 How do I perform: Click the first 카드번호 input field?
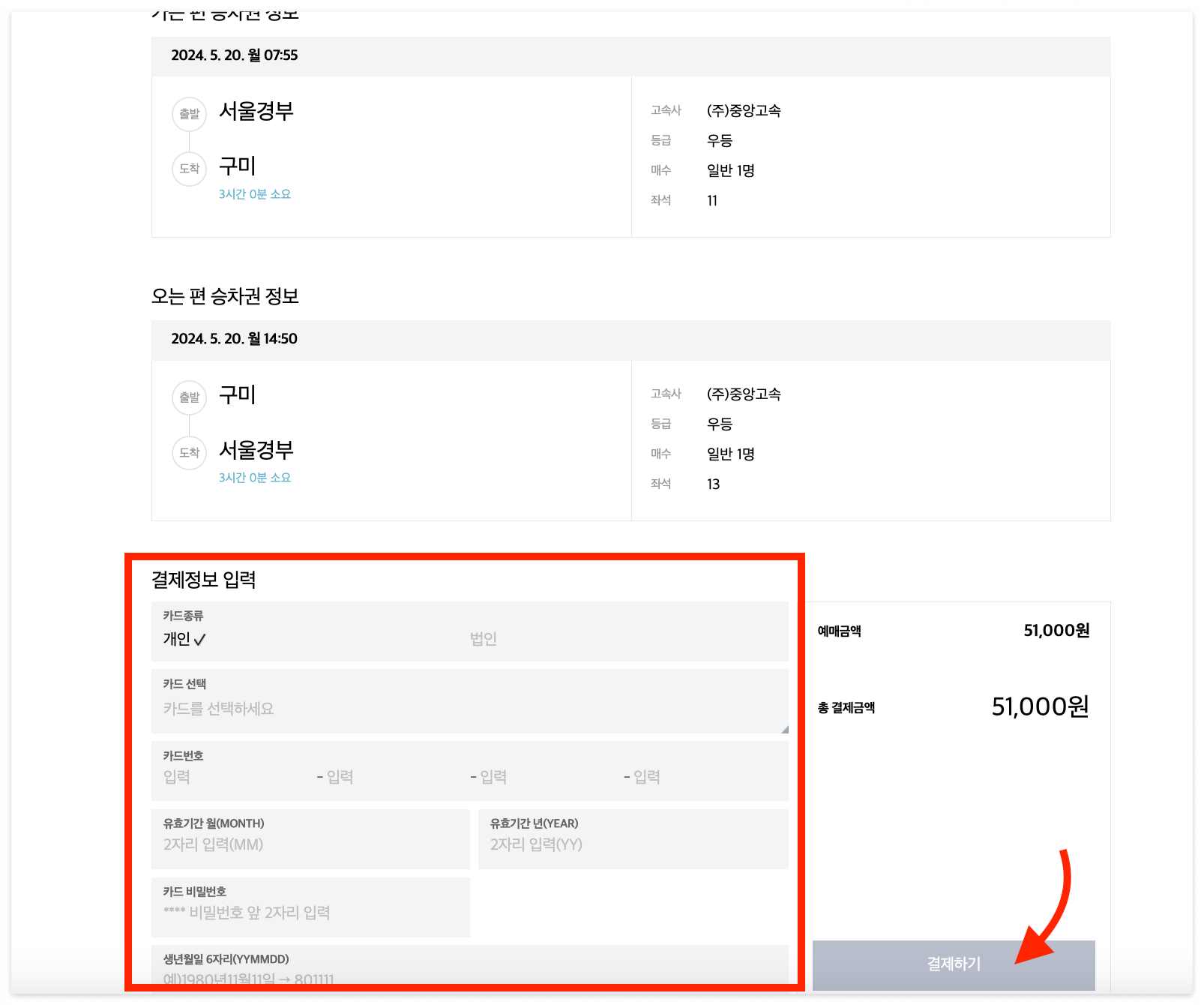coord(225,777)
